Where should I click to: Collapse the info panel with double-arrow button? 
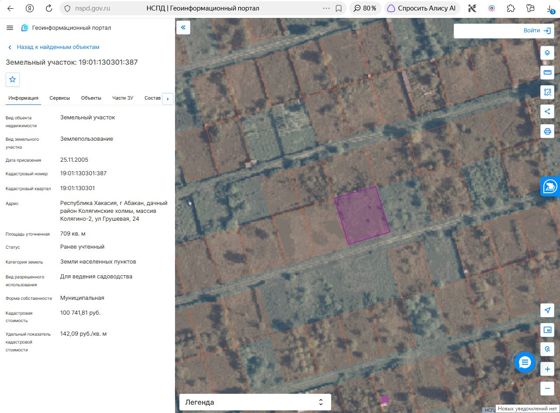point(183,28)
